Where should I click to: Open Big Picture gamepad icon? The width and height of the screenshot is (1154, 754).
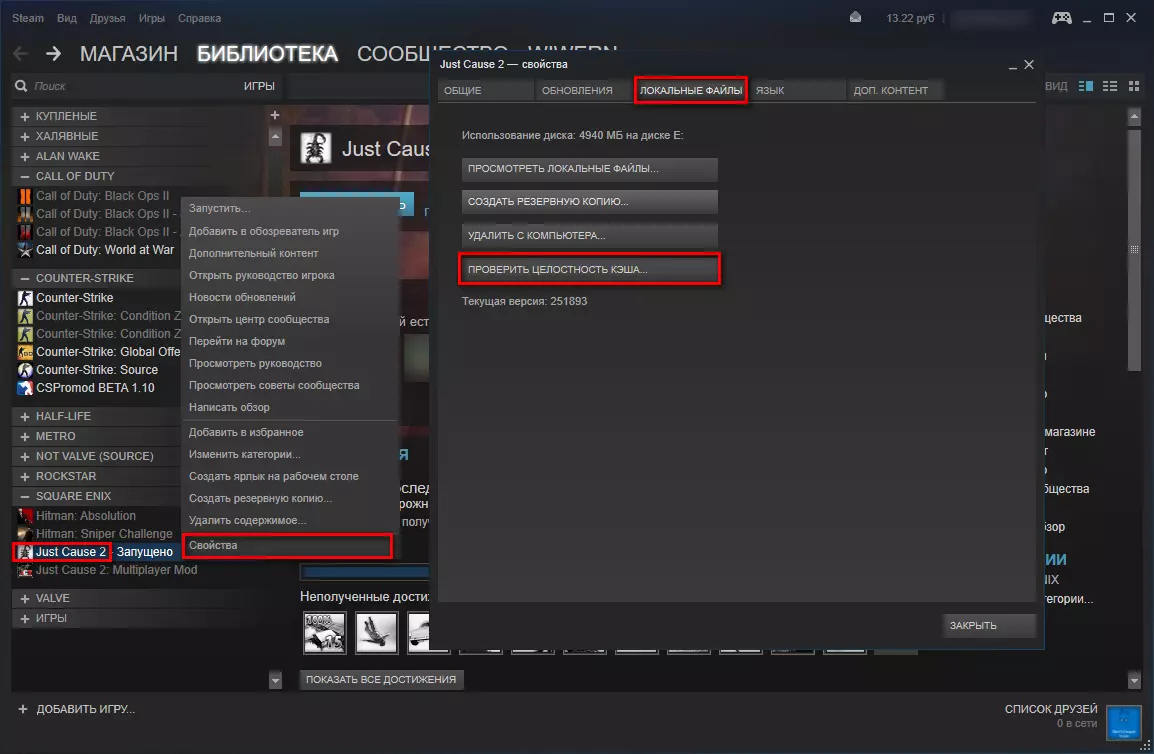(1061, 18)
